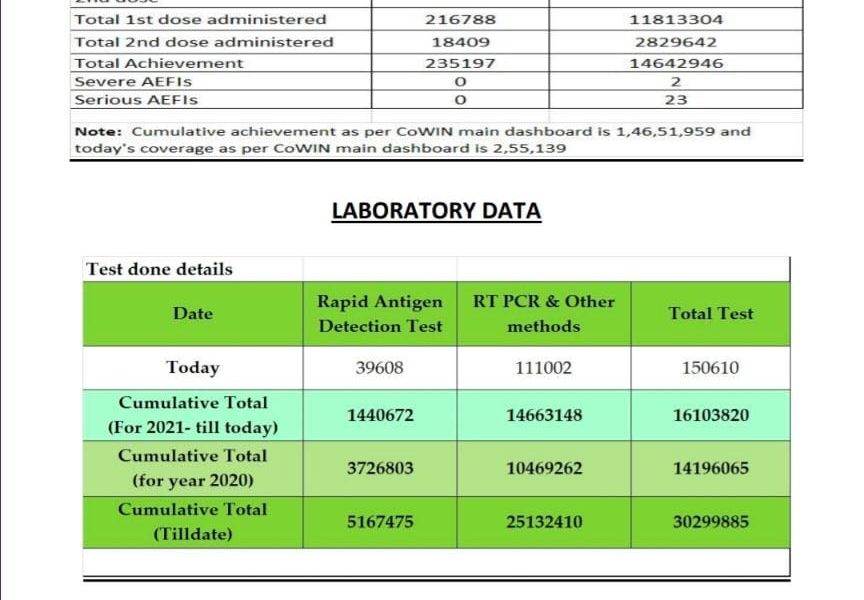Click the value 18409
The width and height of the screenshot is (864, 600).
tap(460, 42)
